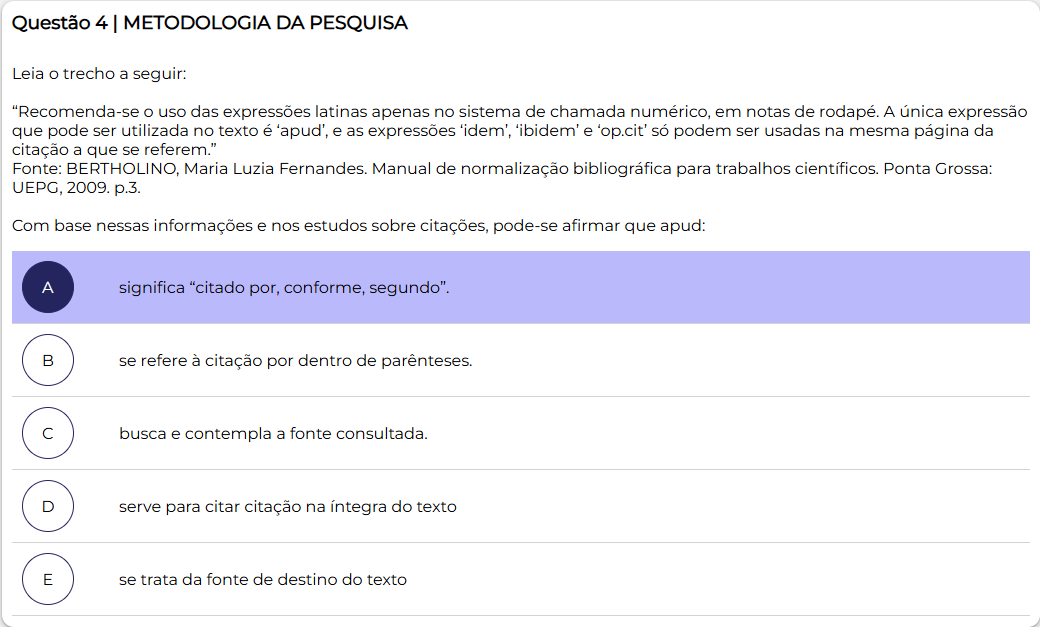Screen dimensions: 1040x627
Task: Click the 'Com base nessas informações' question prompt
Action: point(359,226)
